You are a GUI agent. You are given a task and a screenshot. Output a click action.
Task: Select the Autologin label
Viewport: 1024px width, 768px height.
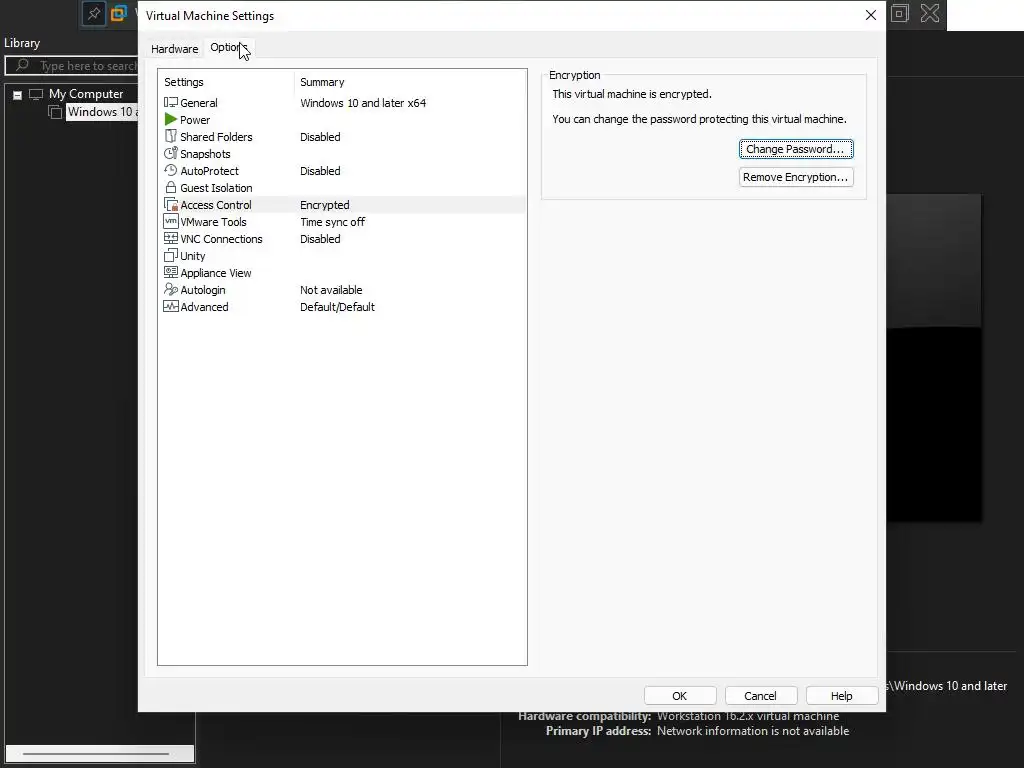coord(202,290)
